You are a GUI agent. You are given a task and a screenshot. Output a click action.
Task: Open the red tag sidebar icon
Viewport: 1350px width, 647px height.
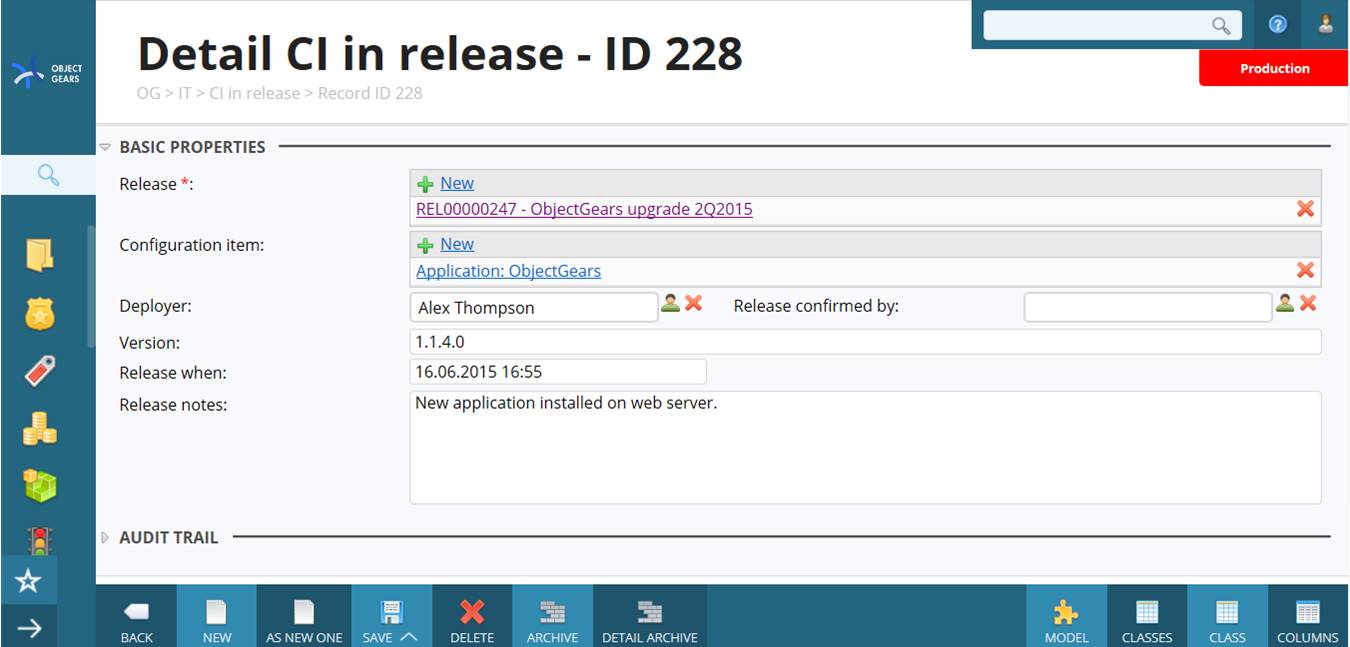coord(40,372)
